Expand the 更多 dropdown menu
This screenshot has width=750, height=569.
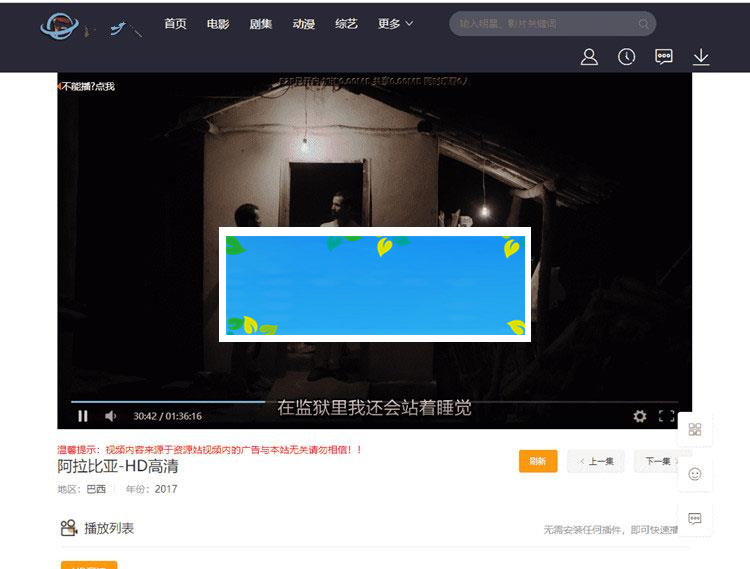click(395, 24)
